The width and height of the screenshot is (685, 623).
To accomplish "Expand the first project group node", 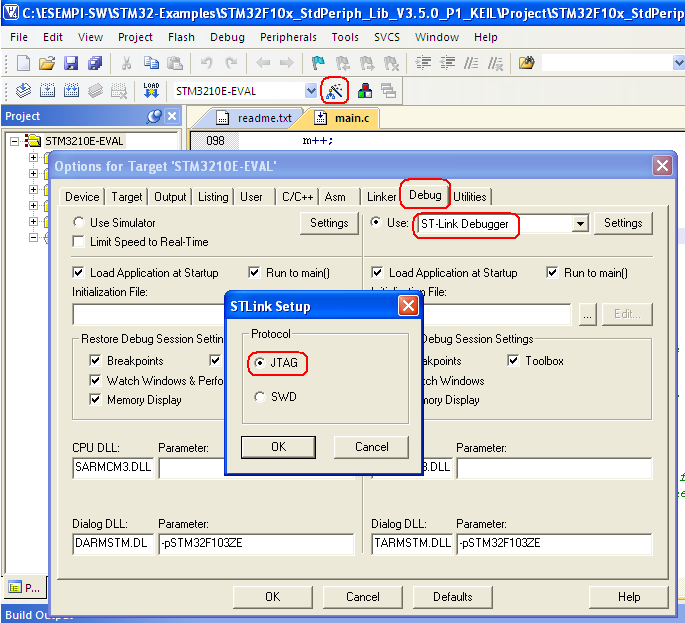I will click(34, 157).
